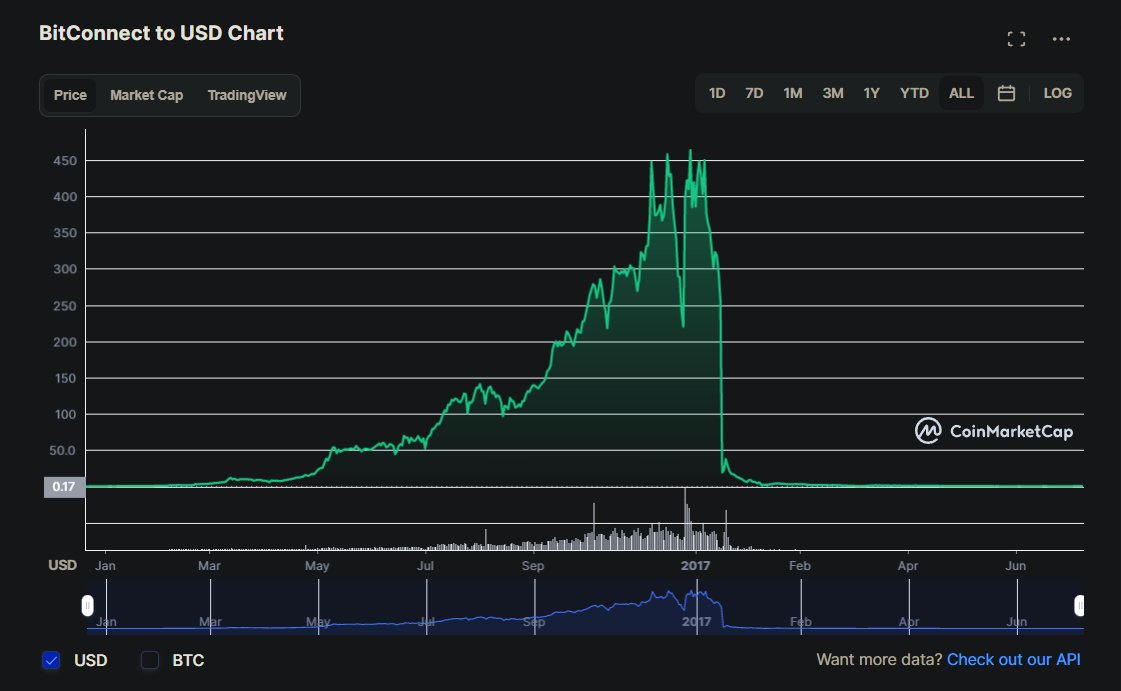Select the 3M time range
The height and width of the screenshot is (691, 1121).
coord(832,94)
